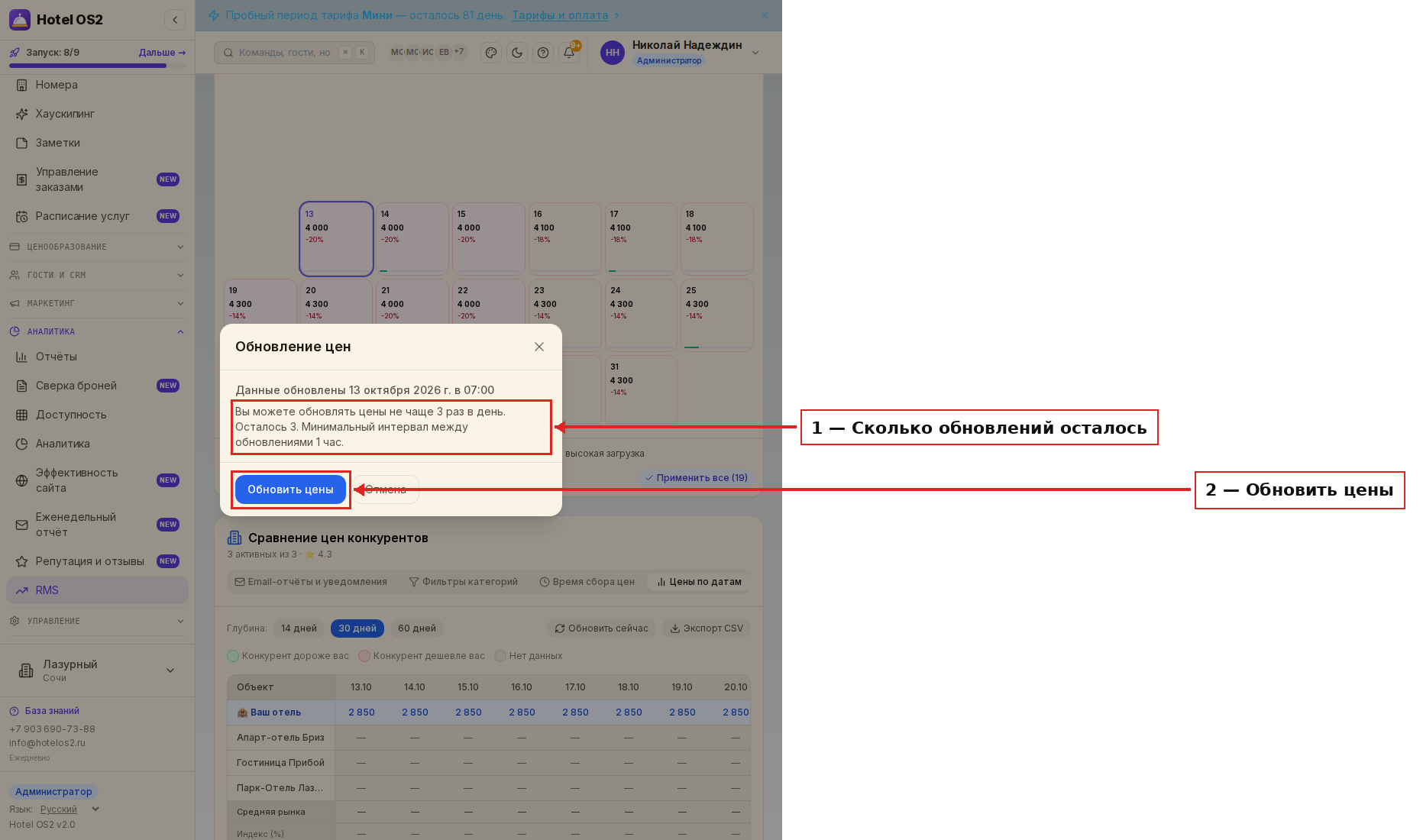This screenshot has width=1423, height=840.
Task: Switch to Фильтры категорий tab
Action: (464, 582)
